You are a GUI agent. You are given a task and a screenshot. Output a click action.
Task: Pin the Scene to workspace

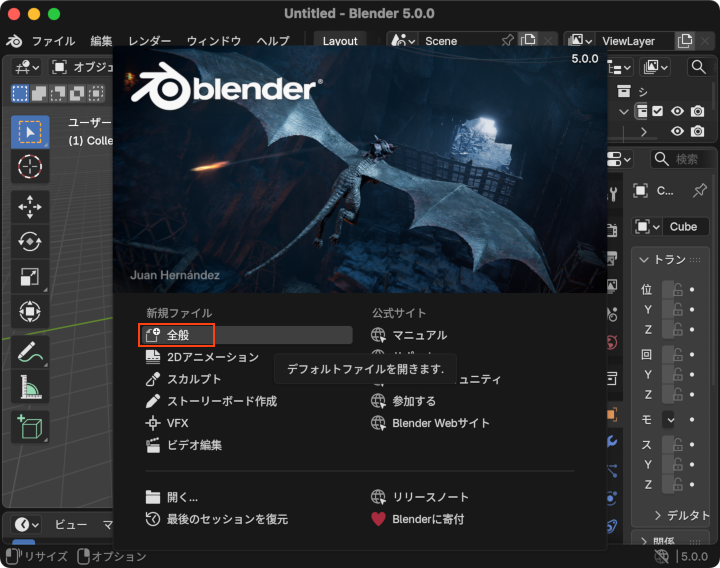click(x=507, y=41)
